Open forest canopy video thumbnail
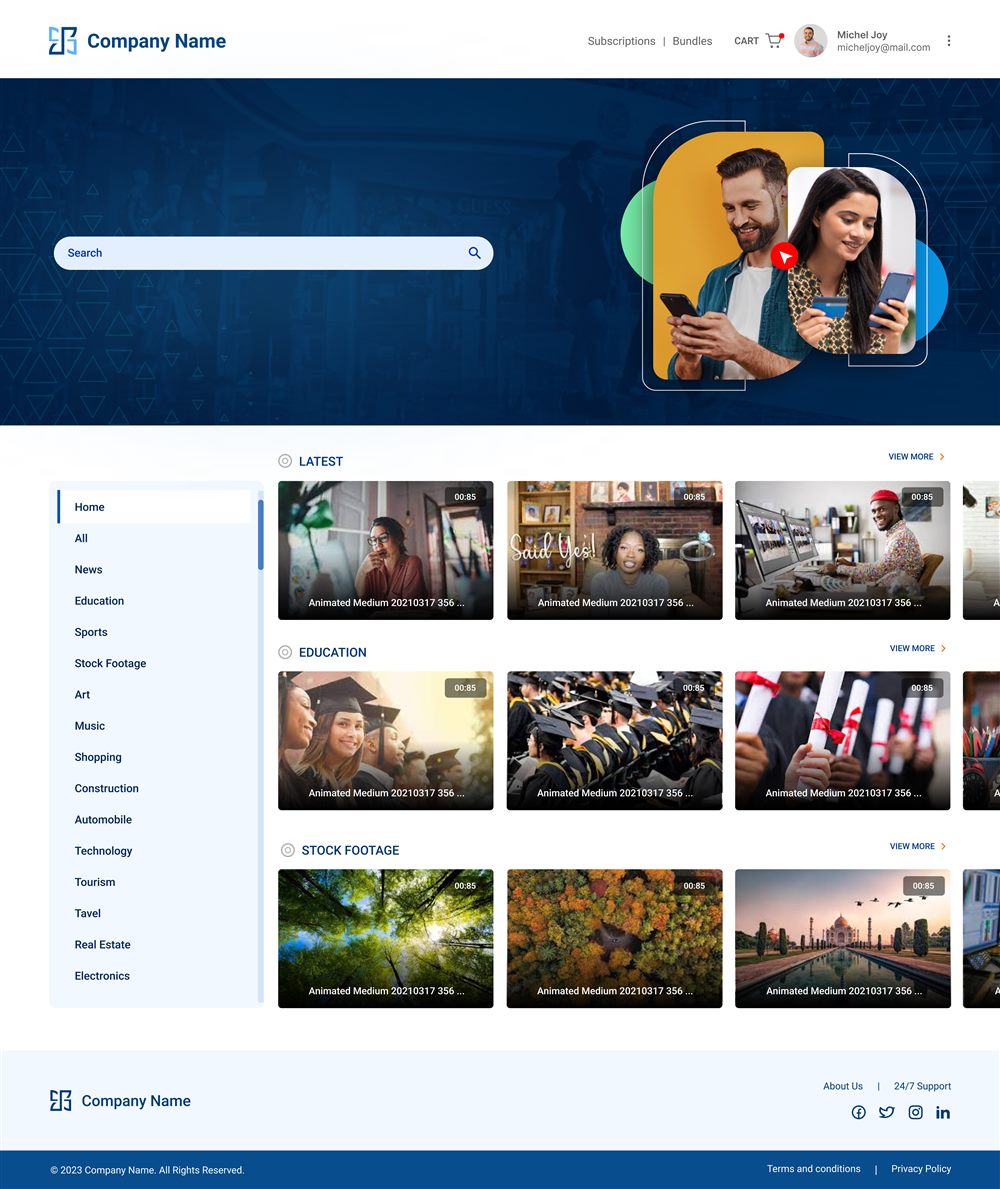Screen dimensions: 1000x1189 [x=386, y=938]
